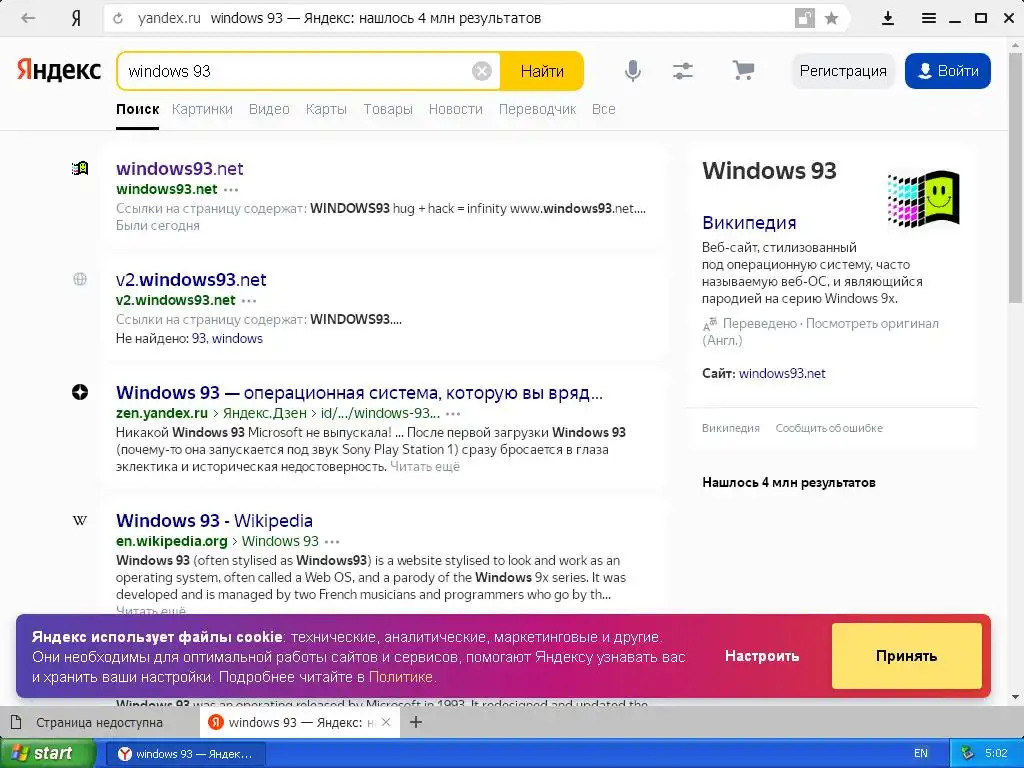Start voice search with the microphone icon
Screen dimensions: 1024x768
(x=632, y=71)
